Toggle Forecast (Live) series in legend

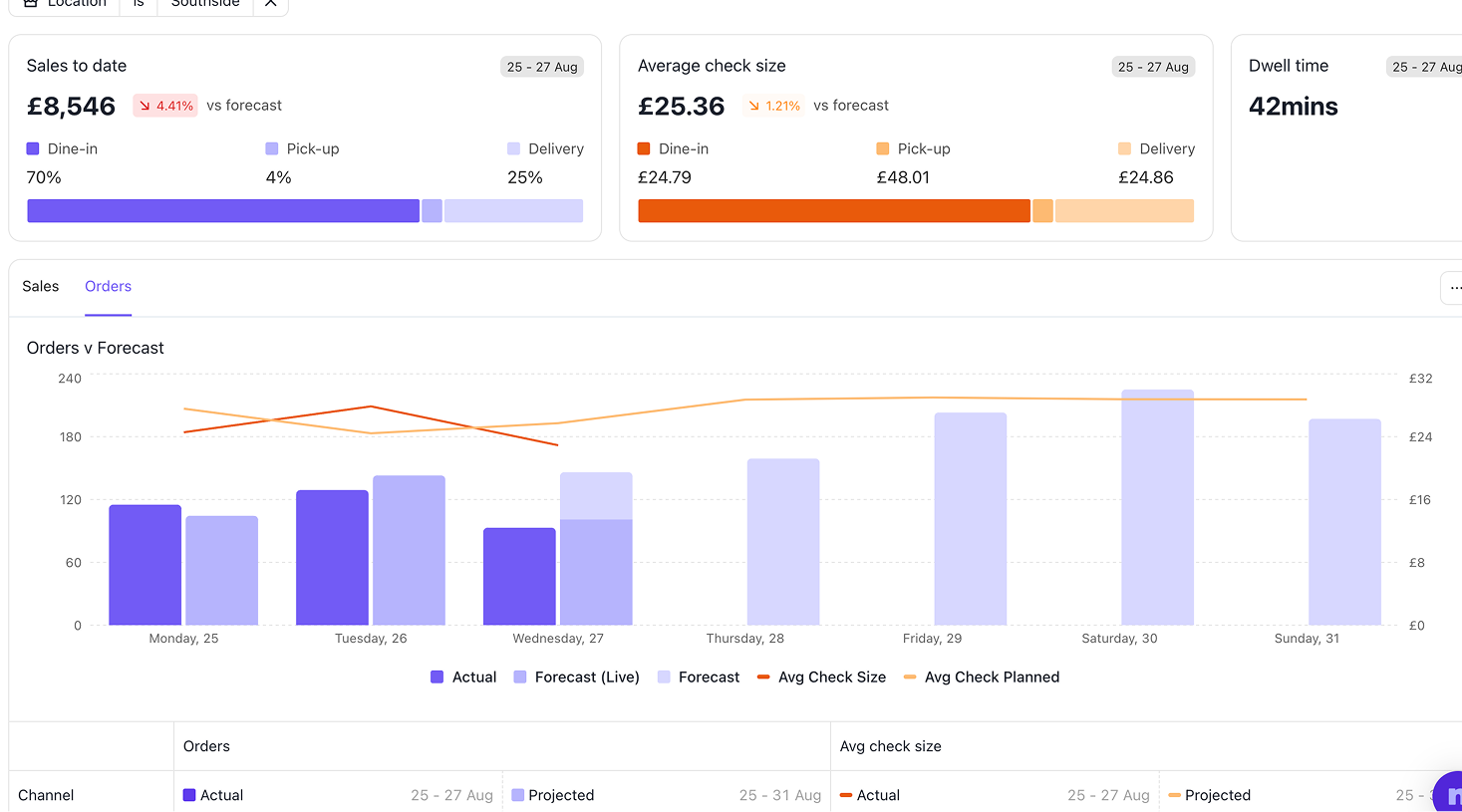click(576, 677)
